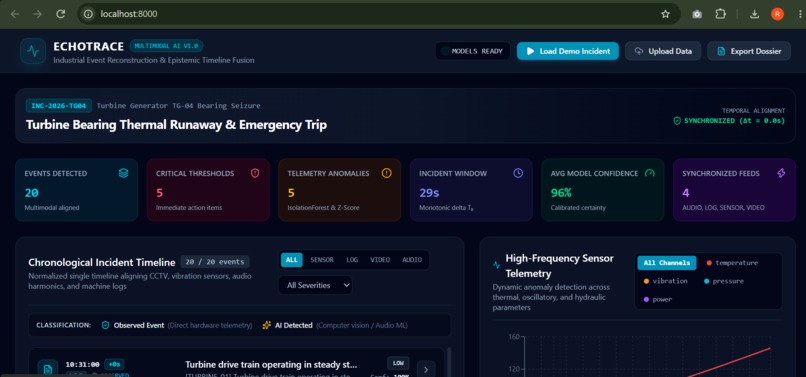This screenshot has width=806, height=377.
Task: Go back in the browser
Action: (x=15, y=14)
